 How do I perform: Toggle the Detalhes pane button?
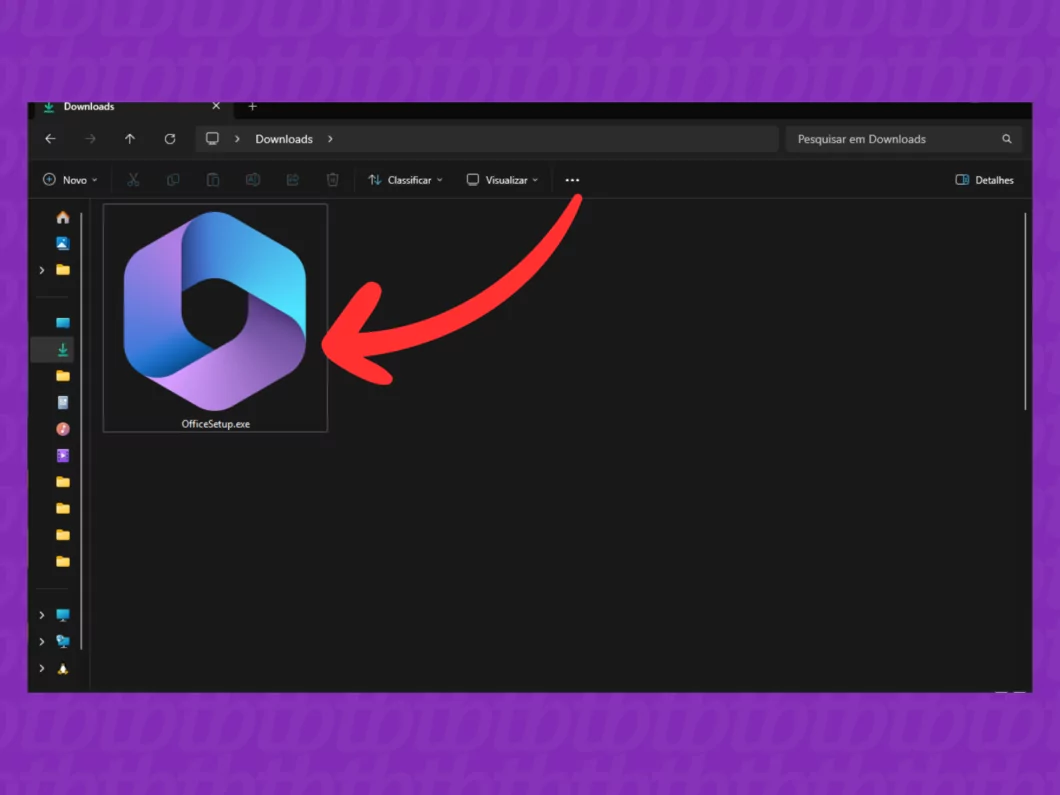(984, 180)
